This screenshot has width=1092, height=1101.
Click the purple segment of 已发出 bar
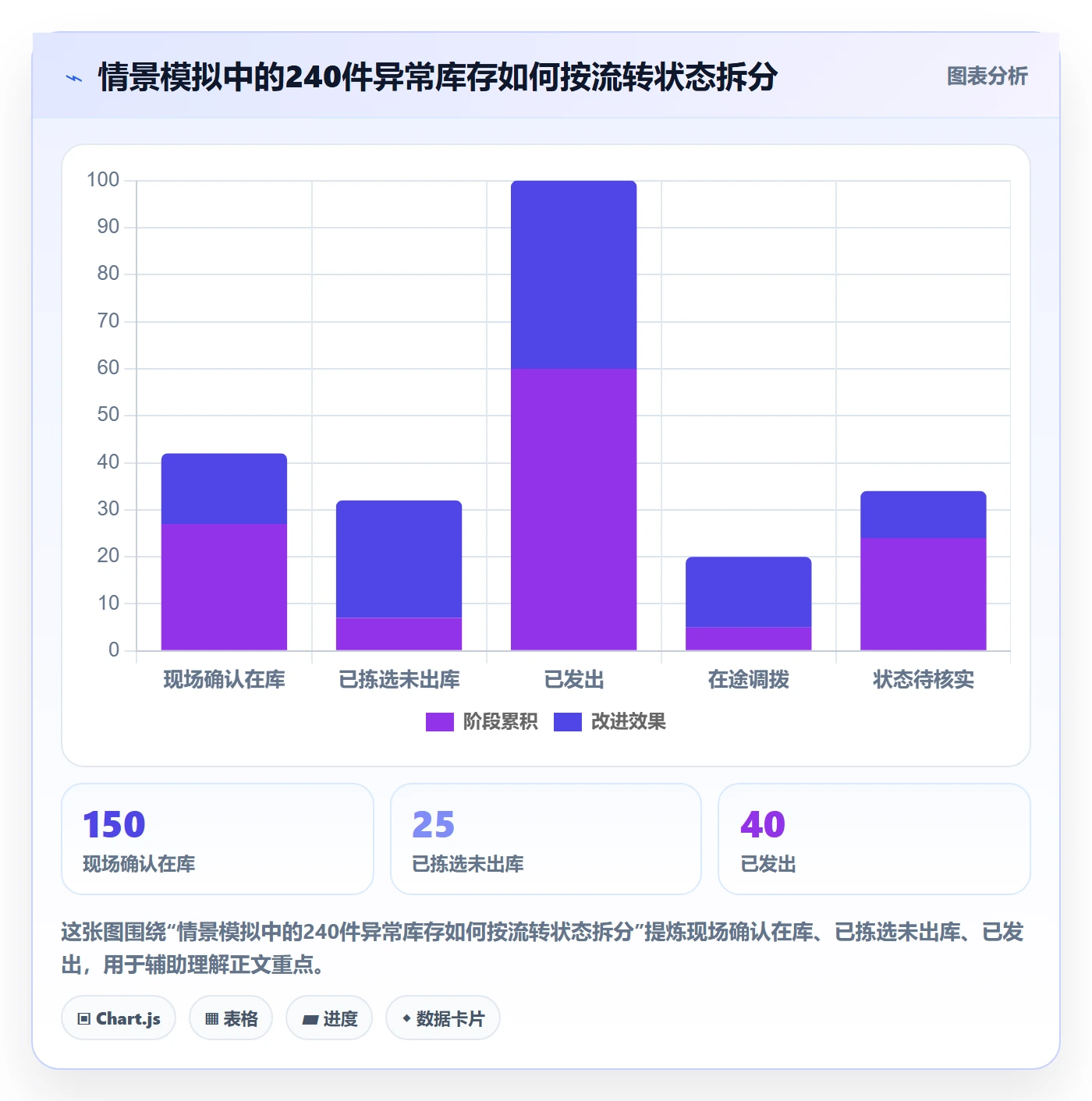tap(574, 509)
